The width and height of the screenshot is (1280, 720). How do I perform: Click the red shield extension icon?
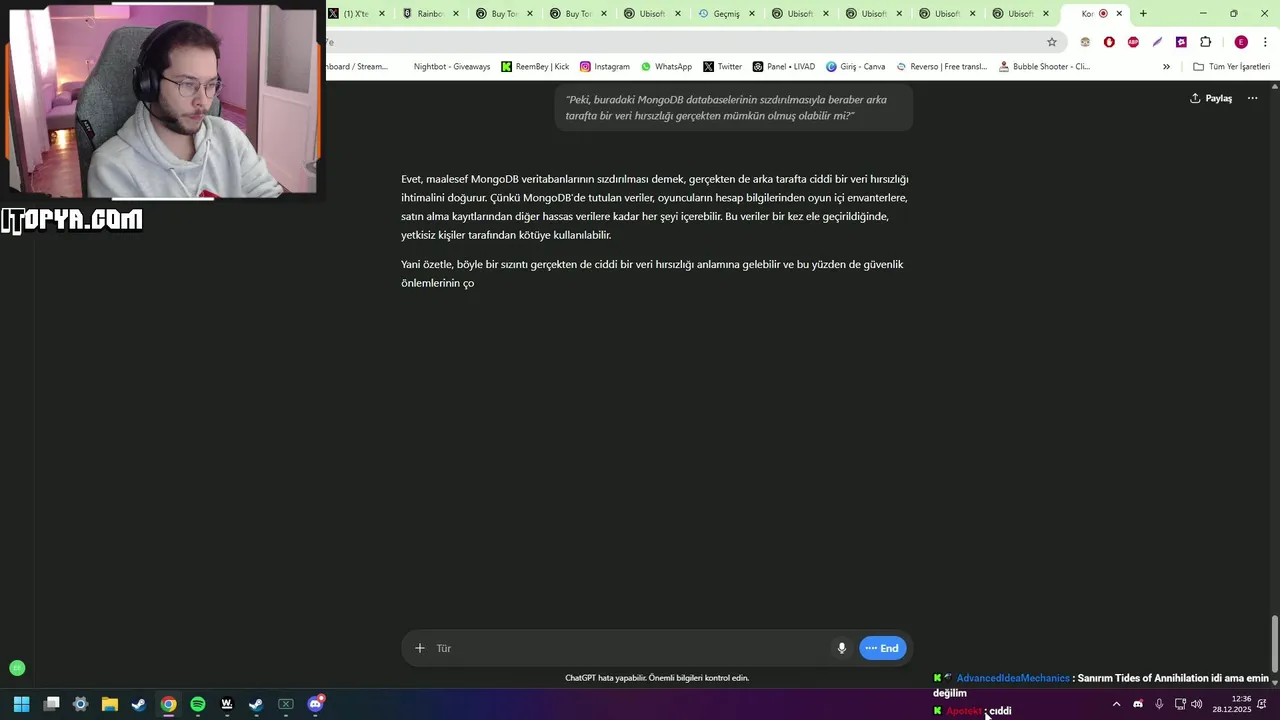[1109, 42]
